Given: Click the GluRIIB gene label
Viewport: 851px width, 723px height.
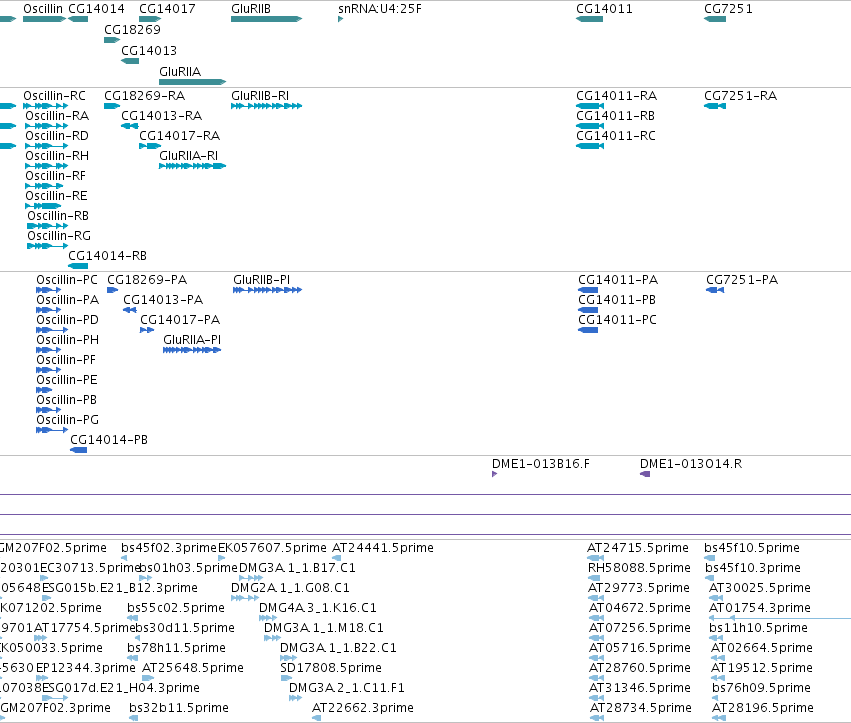Looking at the screenshot, I should pos(251,9).
